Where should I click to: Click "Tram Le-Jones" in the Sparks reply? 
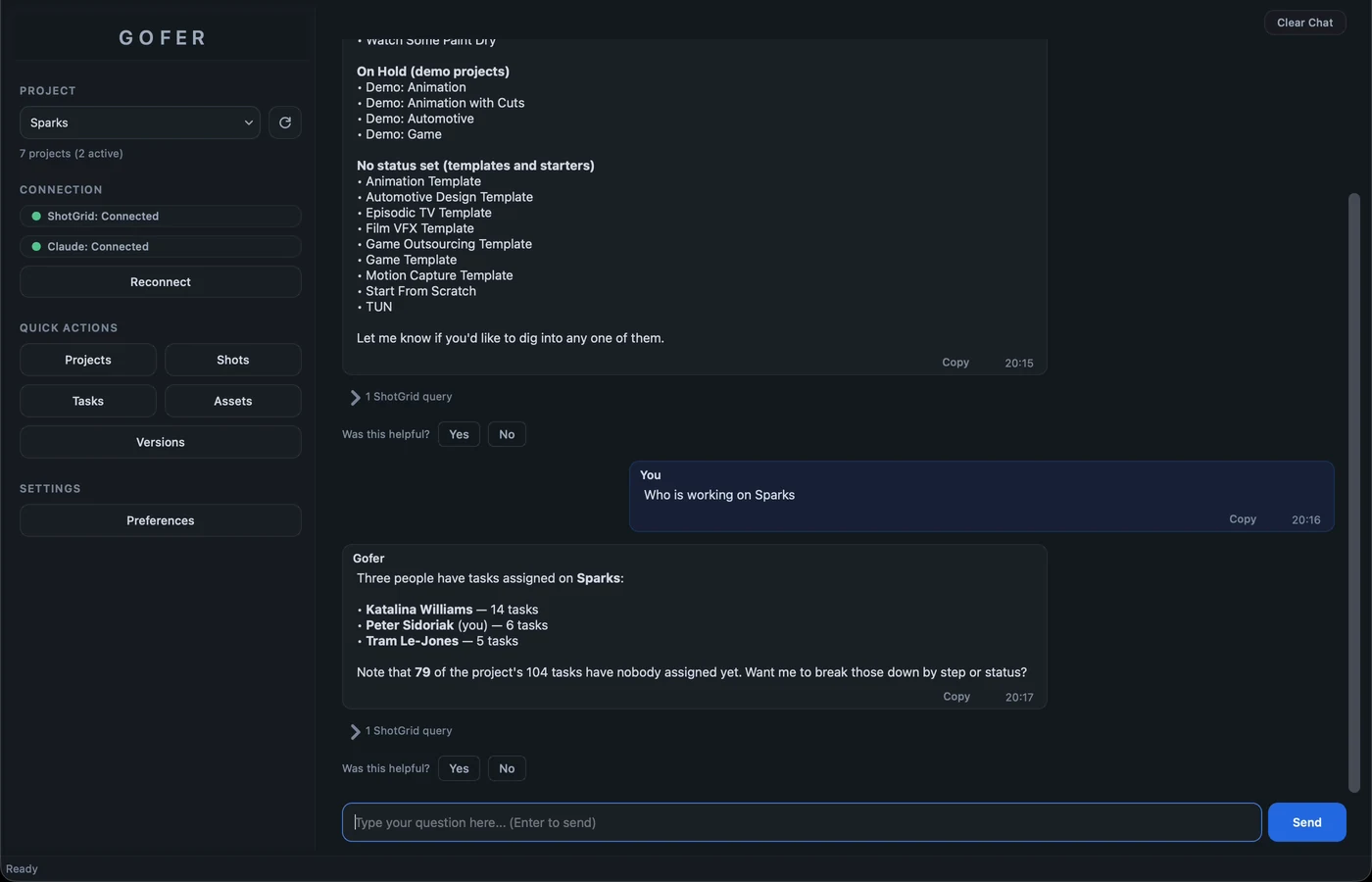(413, 641)
